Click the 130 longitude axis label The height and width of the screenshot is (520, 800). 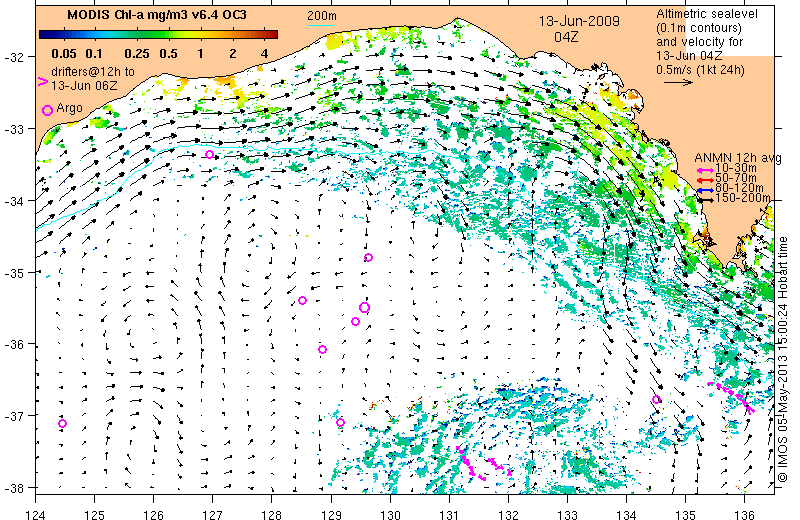(x=390, y=514)
